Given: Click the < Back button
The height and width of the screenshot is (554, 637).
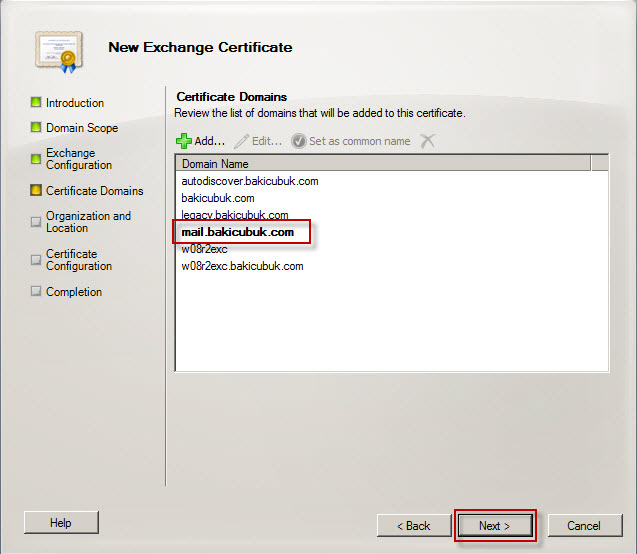Looking at the screenshot, I should point(414,526).
